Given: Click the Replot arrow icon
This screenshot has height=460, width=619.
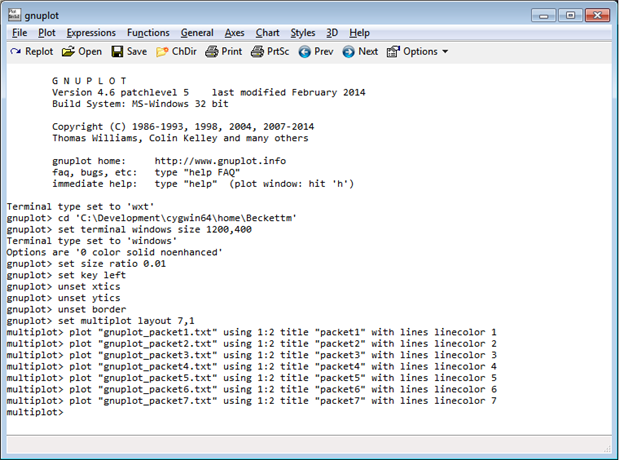Looking at the screenshot, I should tap(15, 51).
